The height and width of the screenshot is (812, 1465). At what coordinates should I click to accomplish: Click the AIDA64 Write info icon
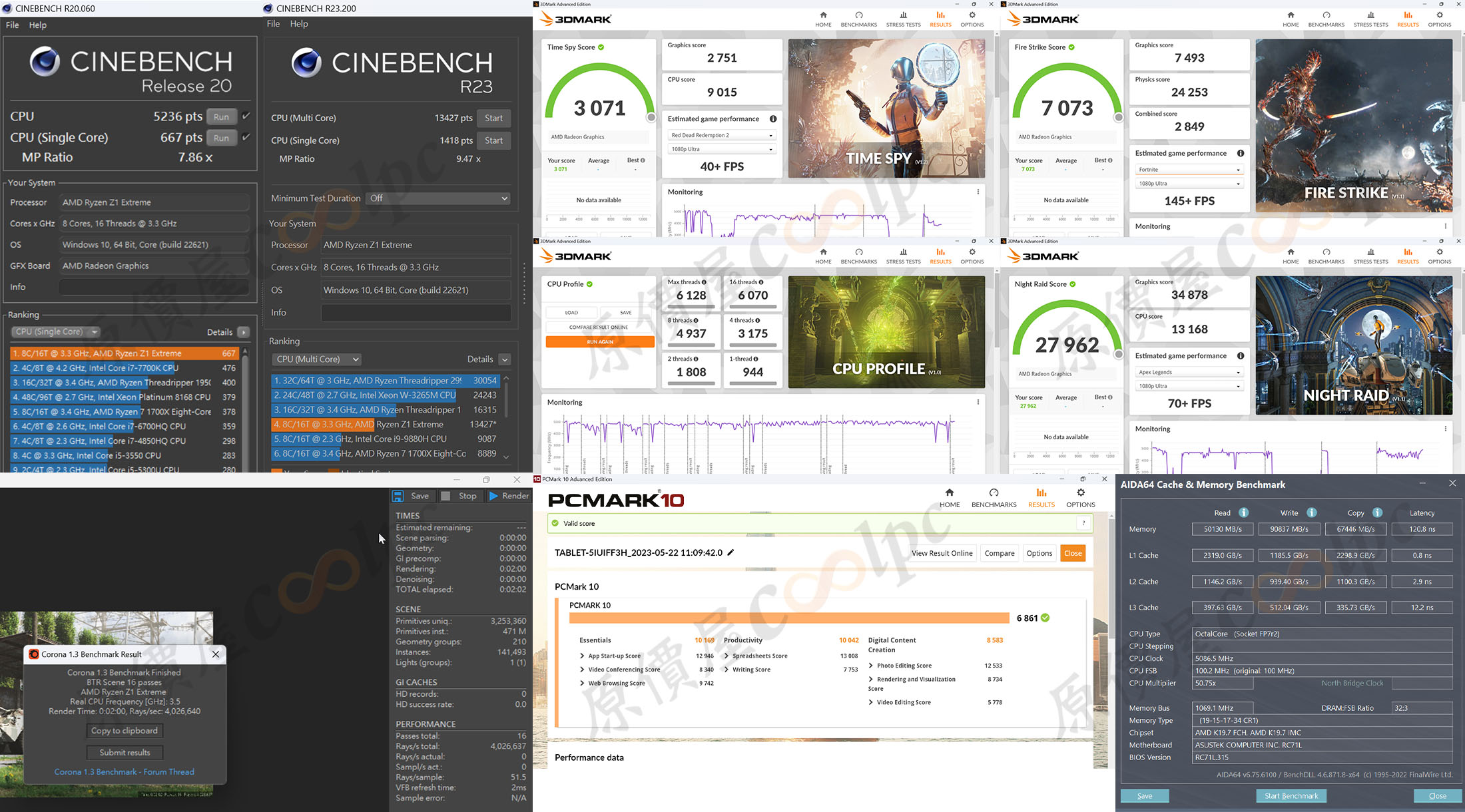(x=1311, y=512)
